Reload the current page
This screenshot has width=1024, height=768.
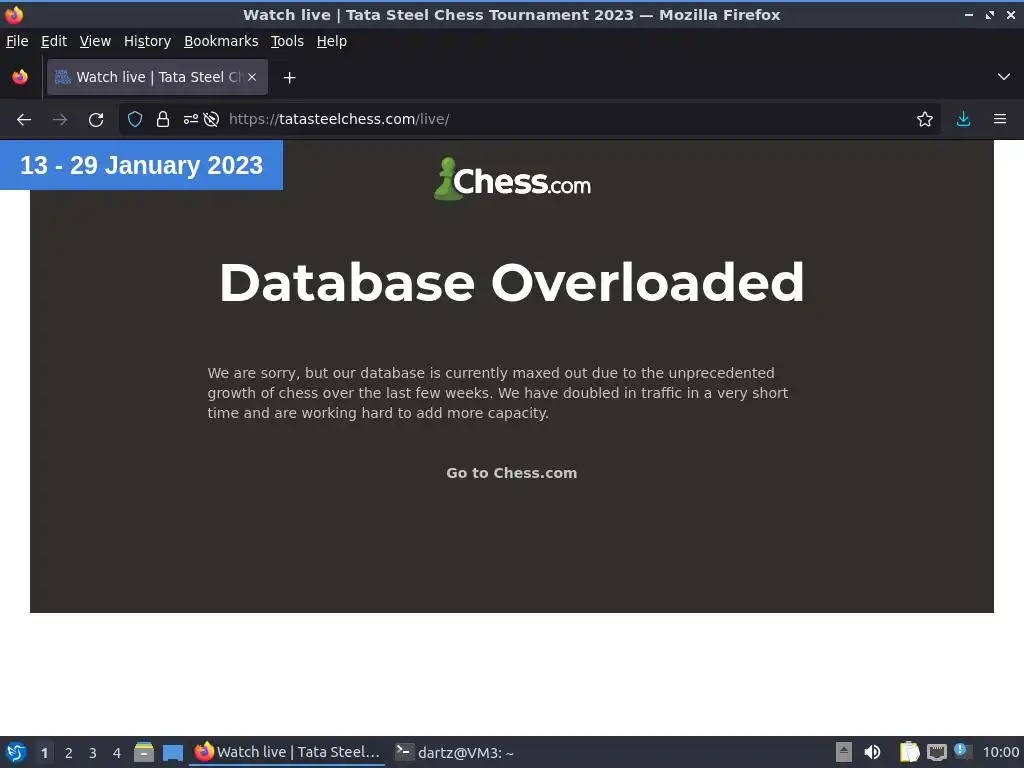(x=96, y=120)
